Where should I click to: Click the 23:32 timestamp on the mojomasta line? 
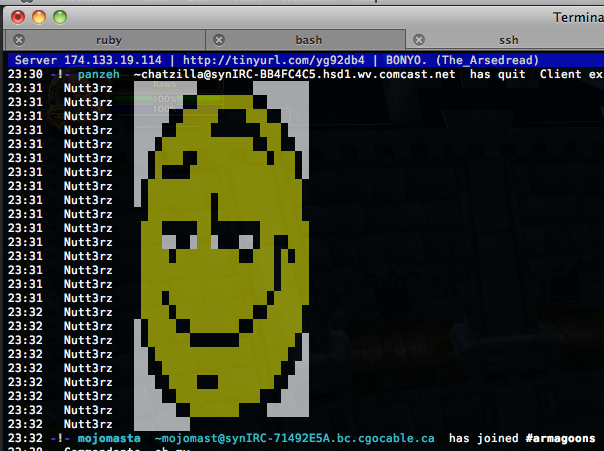click(x=25, y=438)
